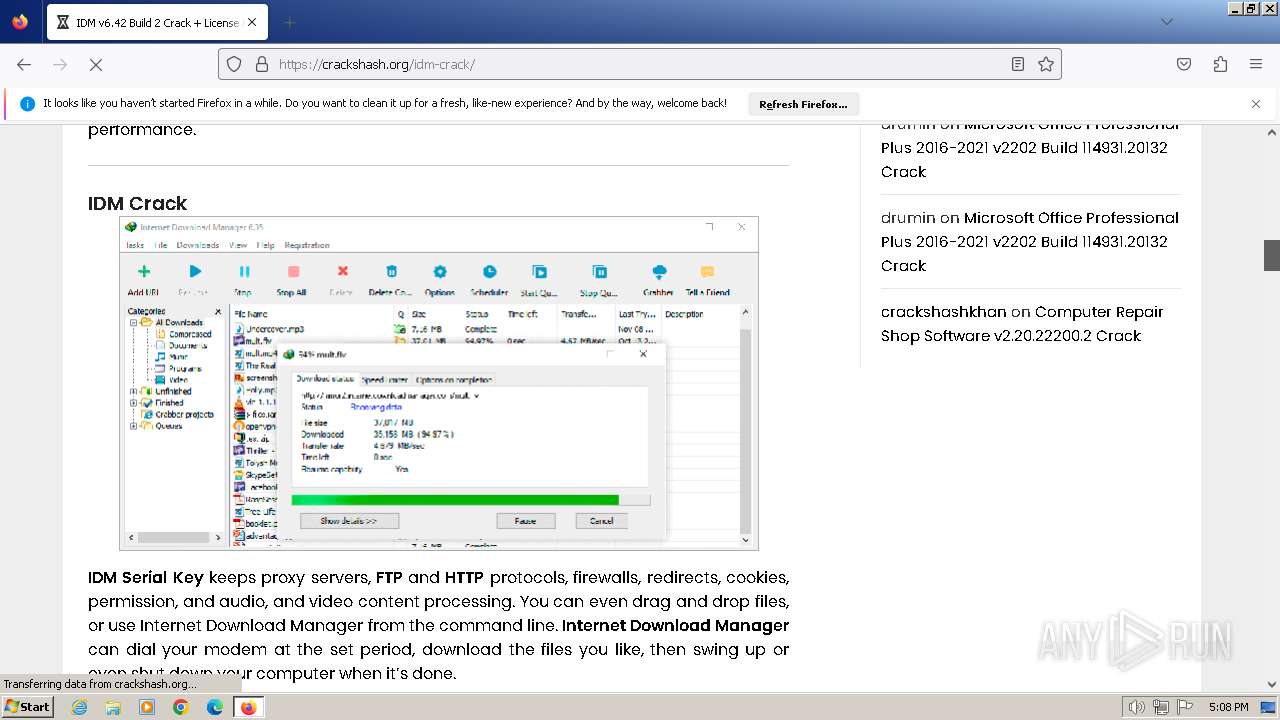1280x720 pixels.
Task: Open the Windows Start menu
Action: coord(28,706)
